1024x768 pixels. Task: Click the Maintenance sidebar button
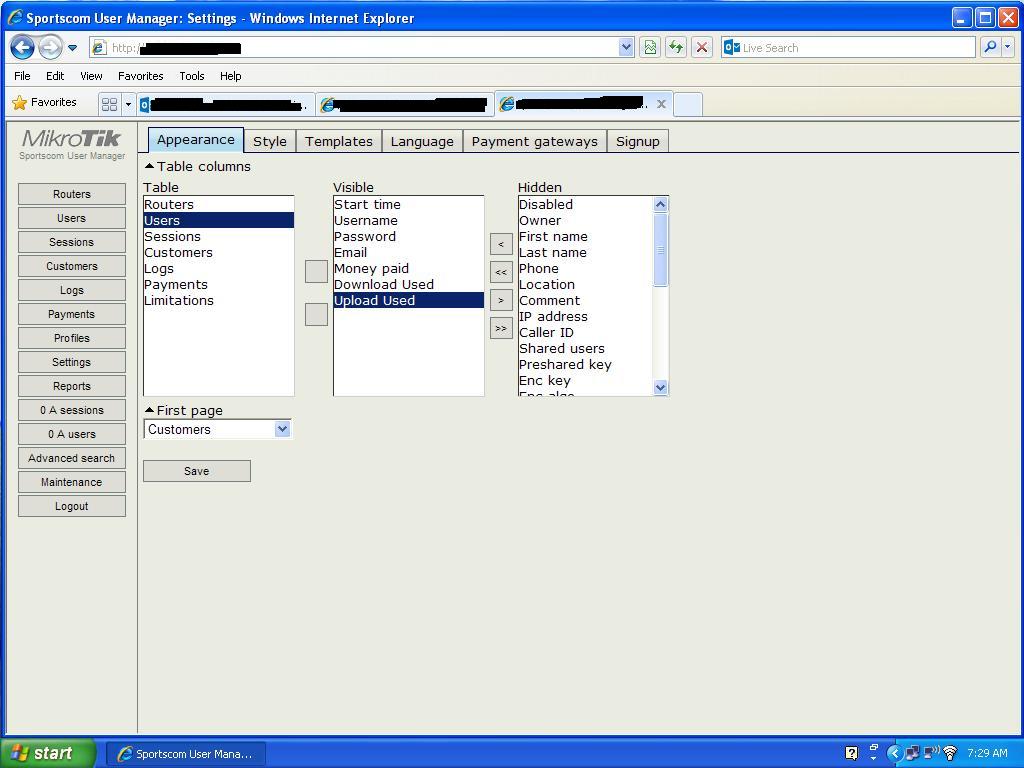tap(72, 482)
